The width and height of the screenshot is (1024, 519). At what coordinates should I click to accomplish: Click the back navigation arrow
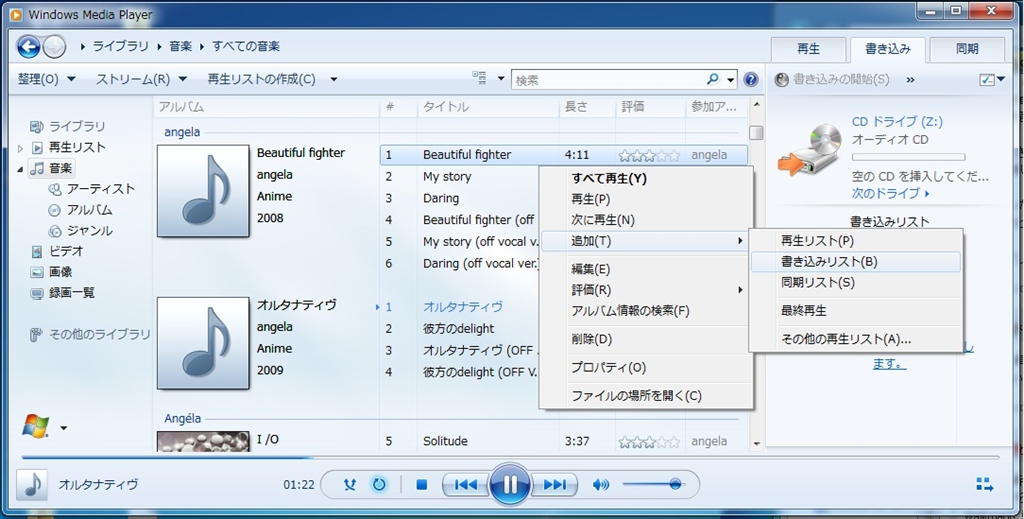29,46
